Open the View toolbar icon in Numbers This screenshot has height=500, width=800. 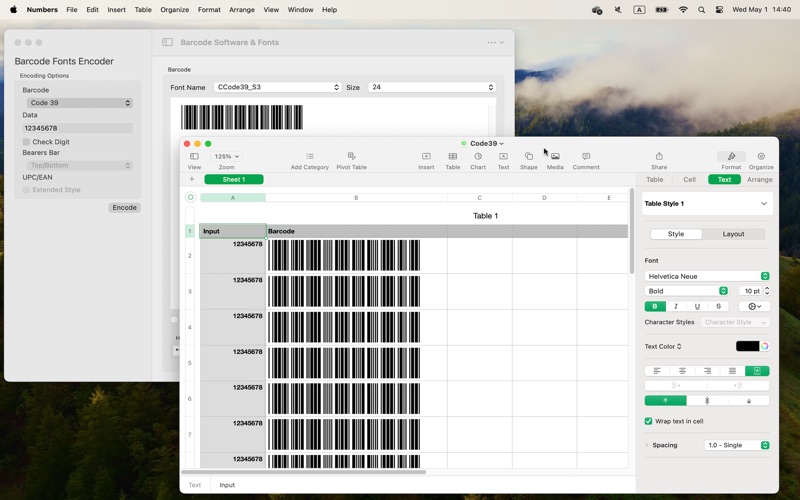tap(194, 156)
